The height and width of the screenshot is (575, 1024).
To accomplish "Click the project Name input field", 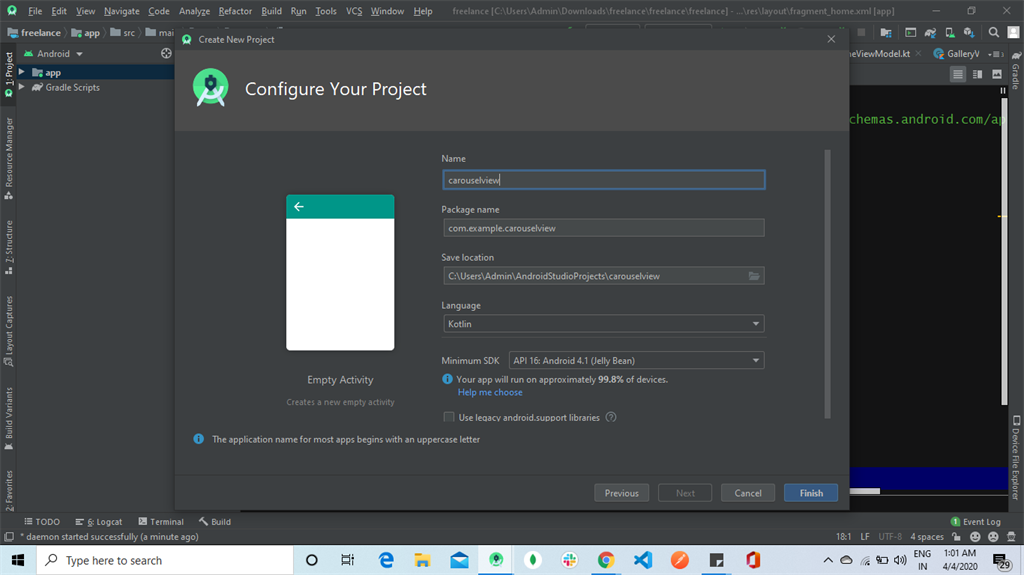I will click(603, 180).
